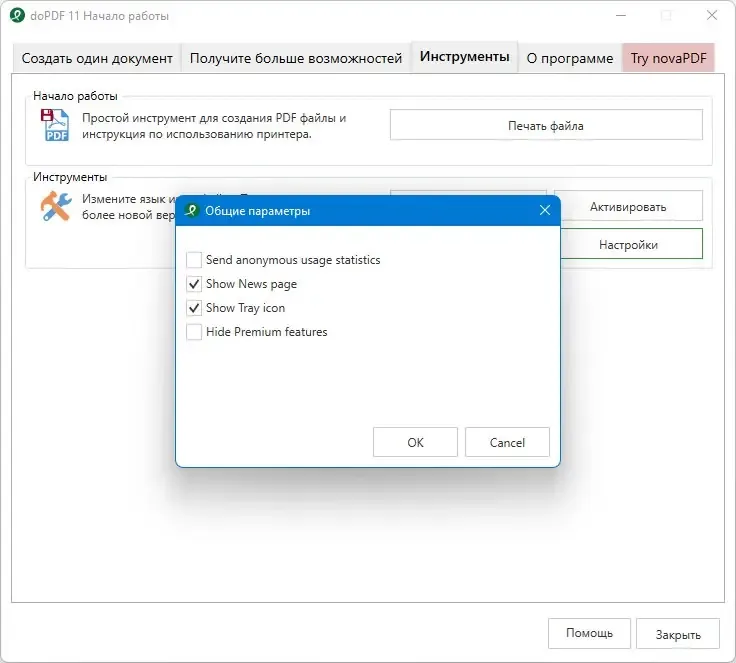Click the hammer and wrench tools icon

[56, 206]
